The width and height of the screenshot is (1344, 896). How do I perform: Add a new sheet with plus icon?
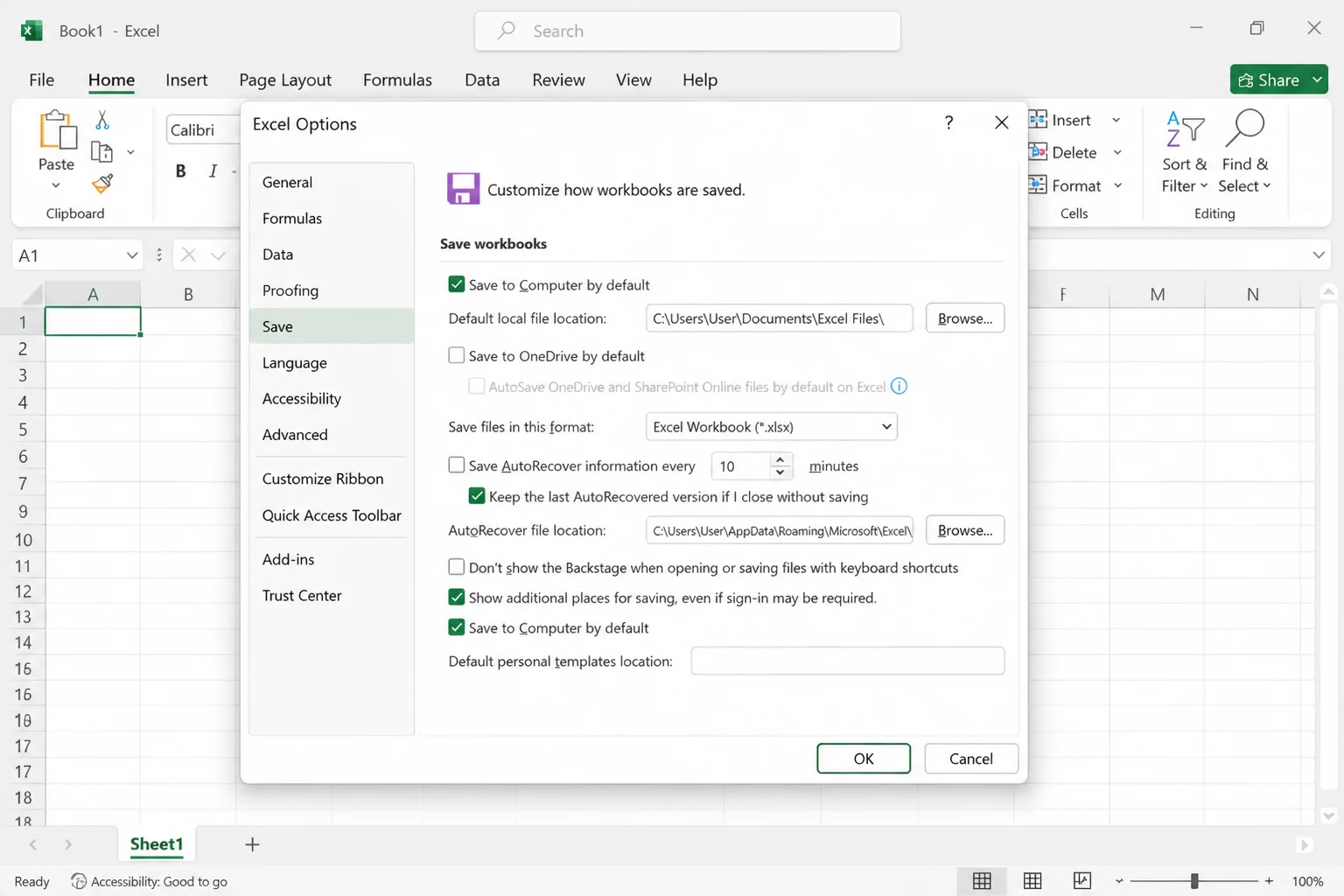pos(252,844)
